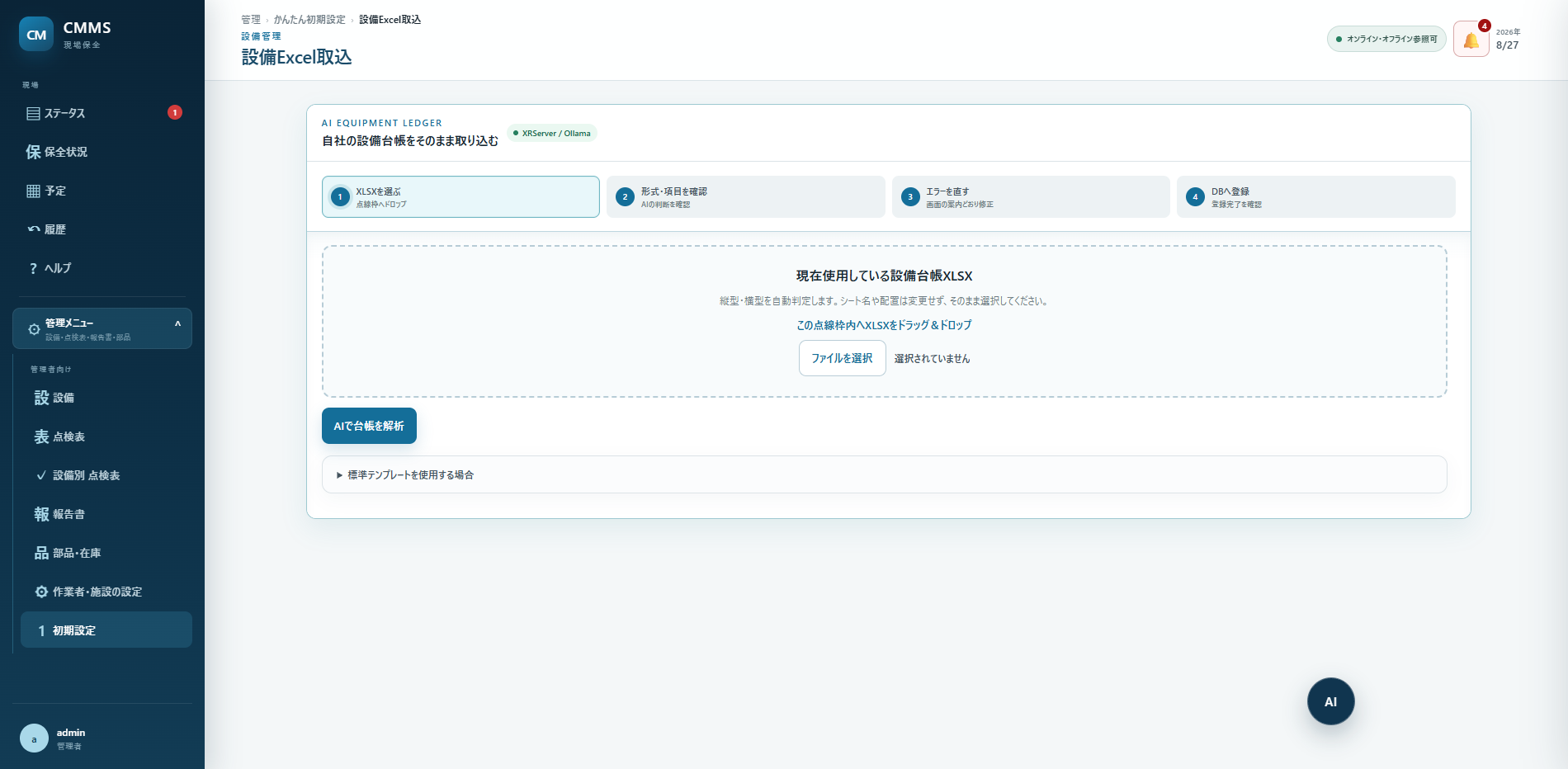The width and height of the screenshot is (1568, 769).
Task: Click the CM logo icon
Action: point(36,35)
